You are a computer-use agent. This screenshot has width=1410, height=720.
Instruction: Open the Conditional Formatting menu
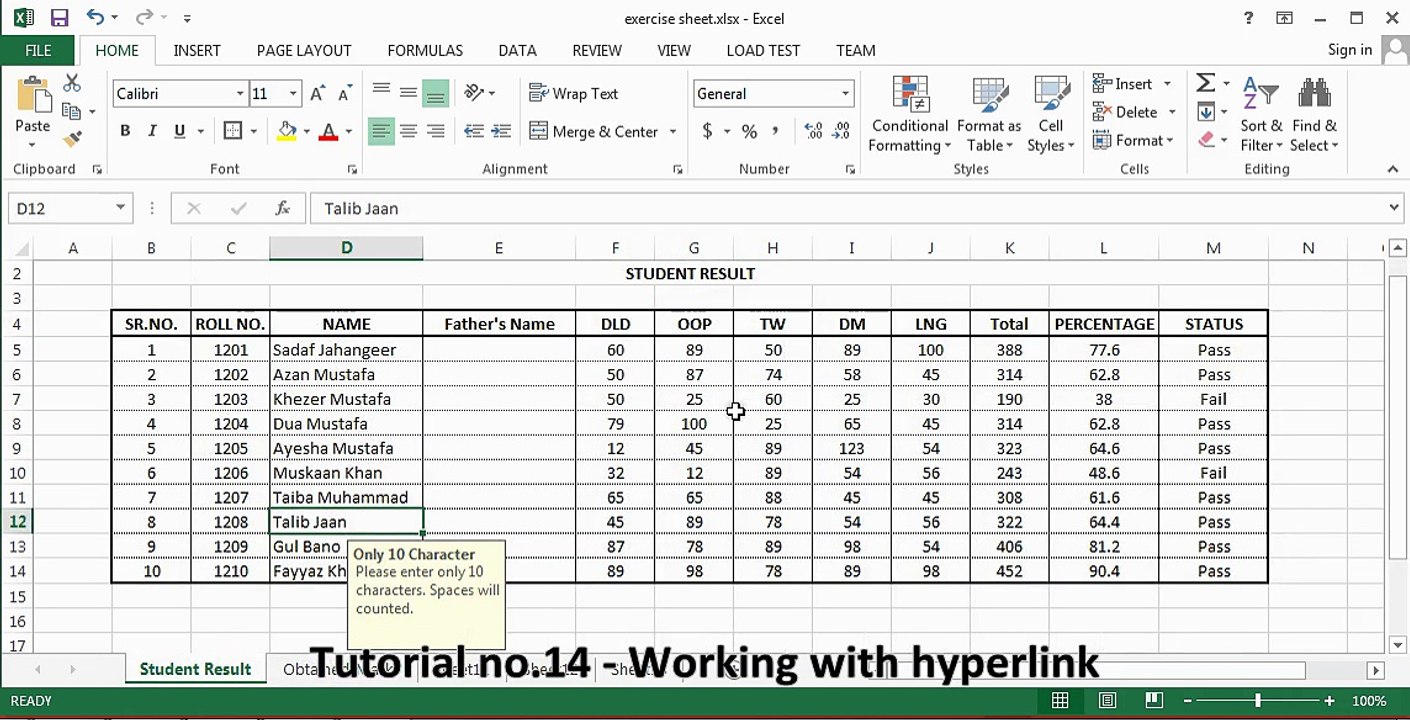point(910,114)
